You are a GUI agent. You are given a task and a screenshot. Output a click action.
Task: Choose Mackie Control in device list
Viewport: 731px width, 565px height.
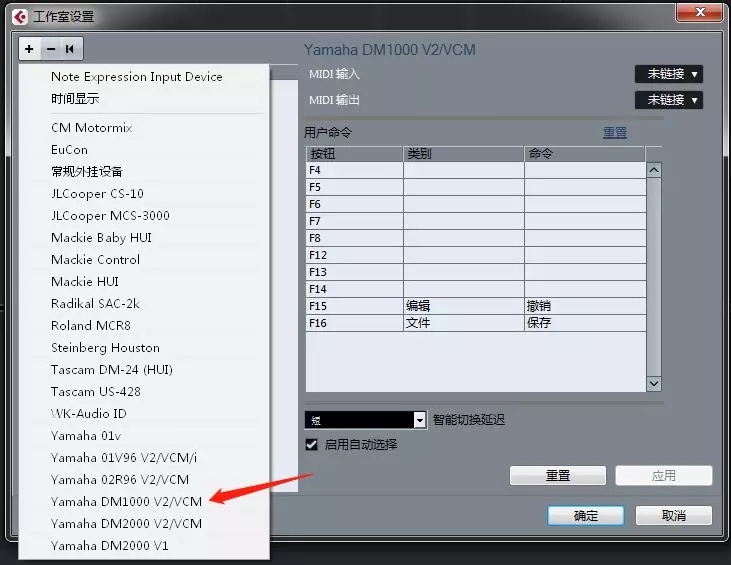95,259
